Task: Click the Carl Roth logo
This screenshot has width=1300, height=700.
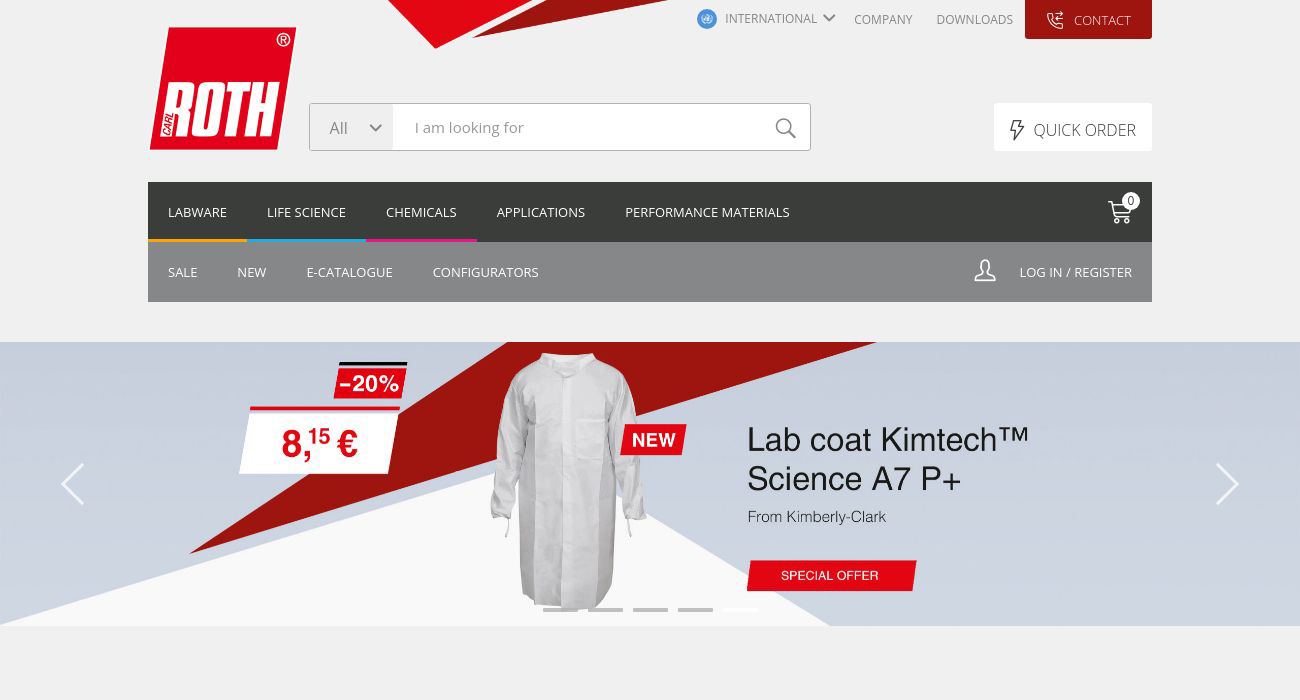Action: point(223,89)
